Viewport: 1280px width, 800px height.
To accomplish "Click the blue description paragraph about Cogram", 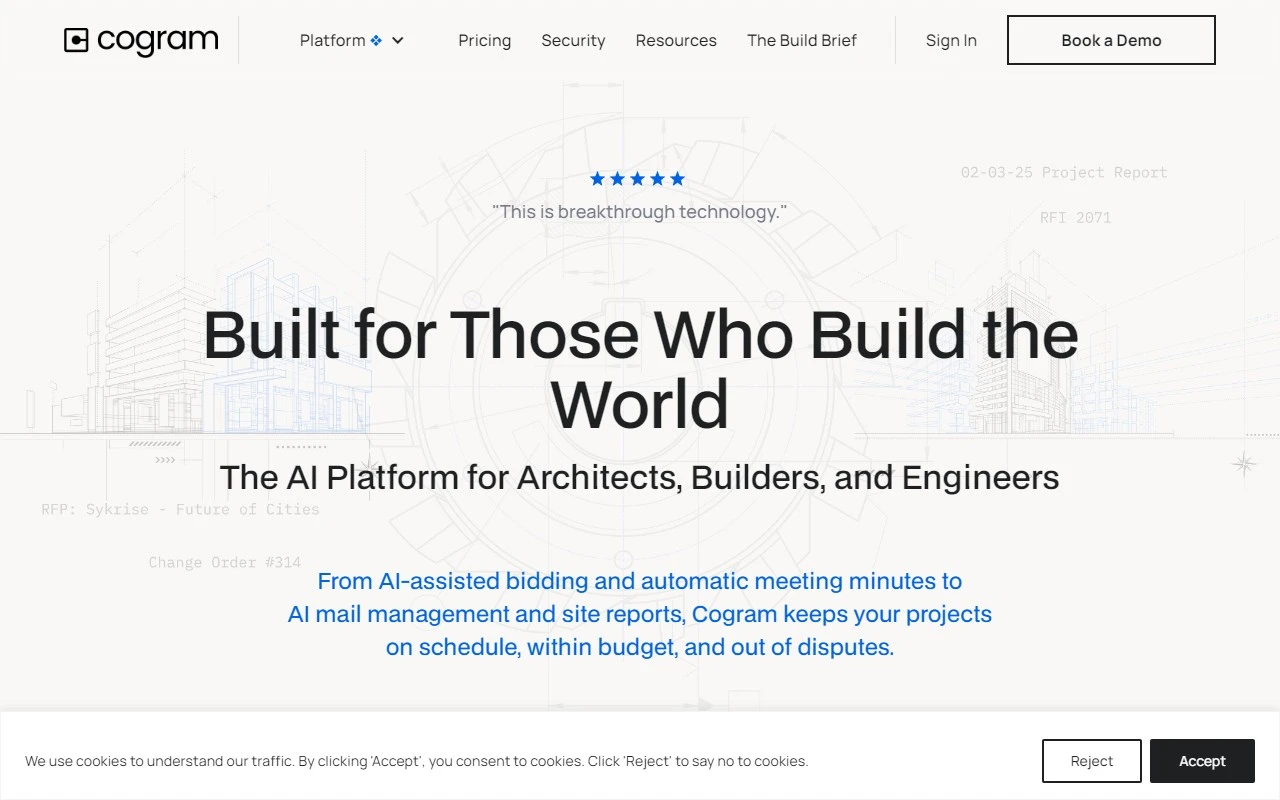I will pyautogui.click(x=640, y=614).
